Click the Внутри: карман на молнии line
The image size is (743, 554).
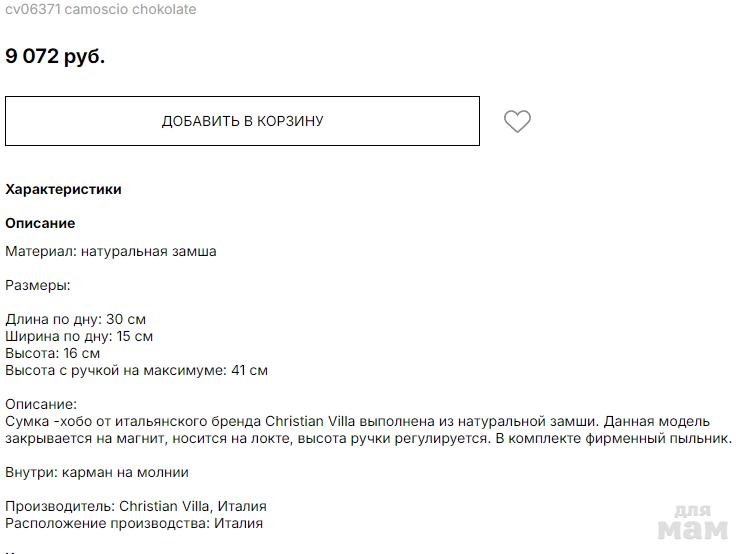(97, 472)
